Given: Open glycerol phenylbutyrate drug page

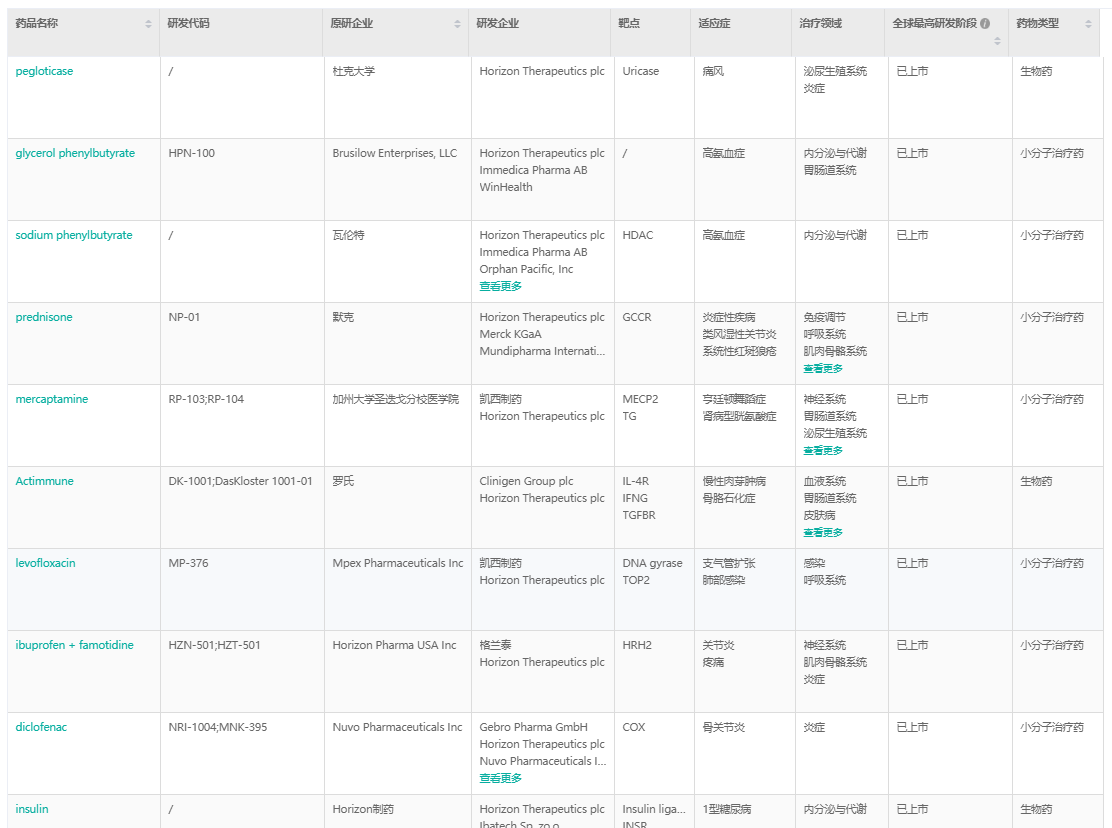Looking at the screenshot, I should click(75, 153).
